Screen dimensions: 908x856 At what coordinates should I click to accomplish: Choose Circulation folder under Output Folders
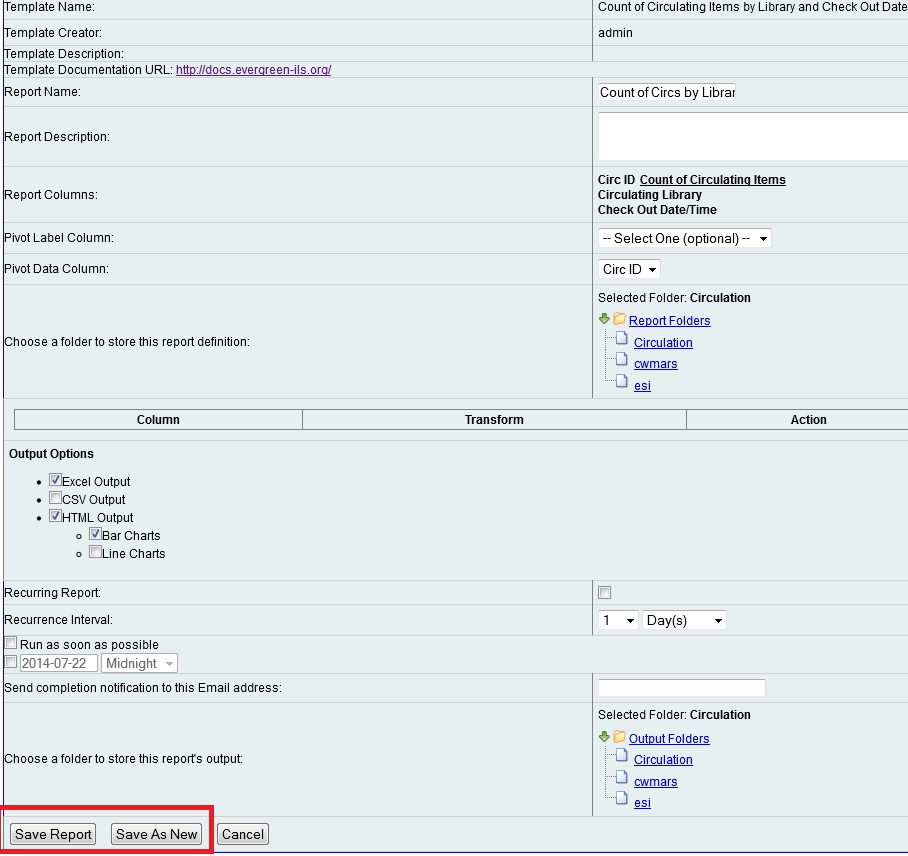[x=663, y=760]
